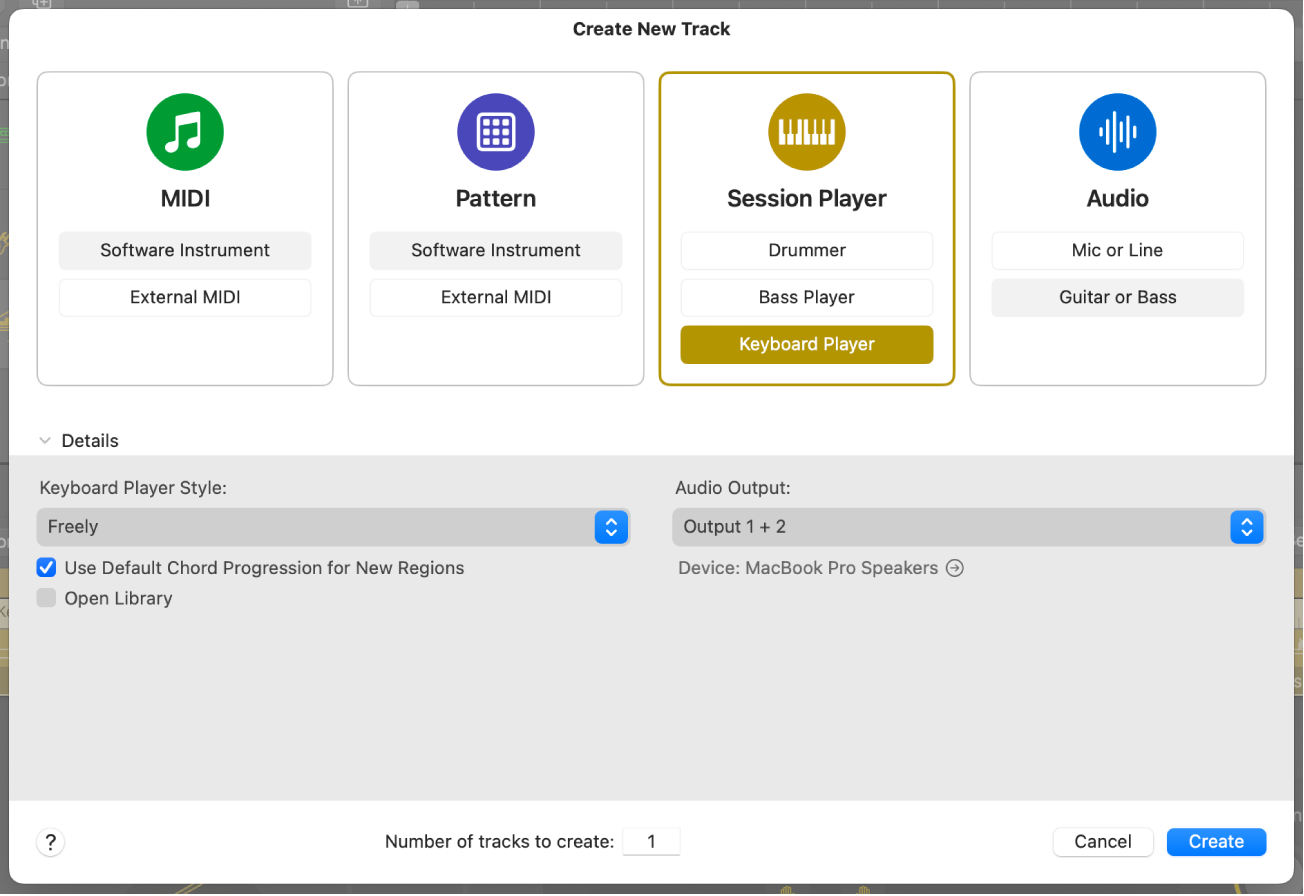The image size is (1304, 896).
Task: Select Mic or Line audio input
Action: click(1117, 251)
